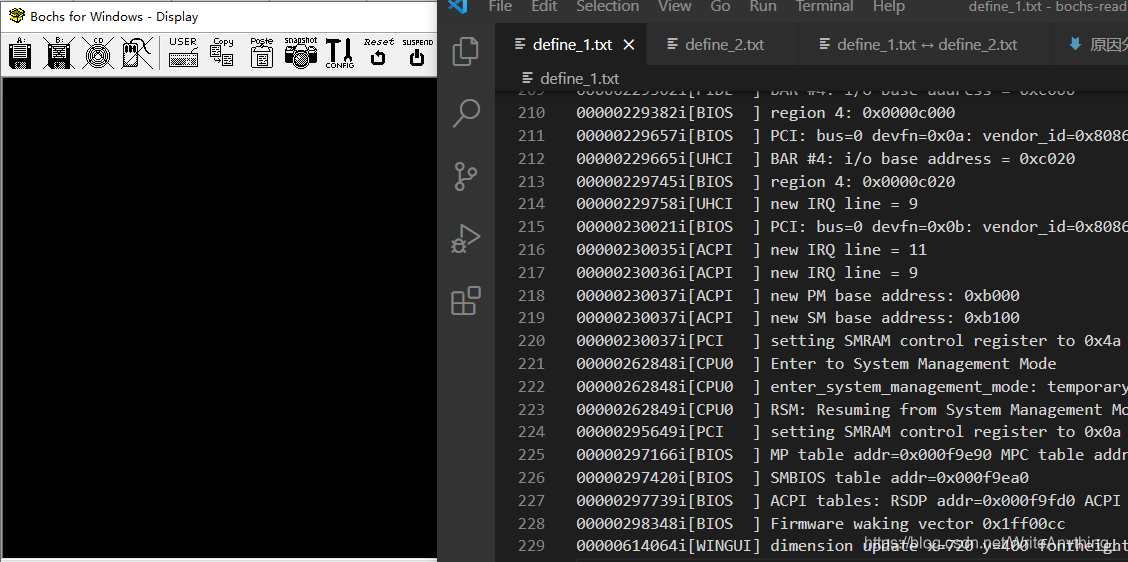
Task: Click Bochs Suspend button
Action: pos(417,53)
